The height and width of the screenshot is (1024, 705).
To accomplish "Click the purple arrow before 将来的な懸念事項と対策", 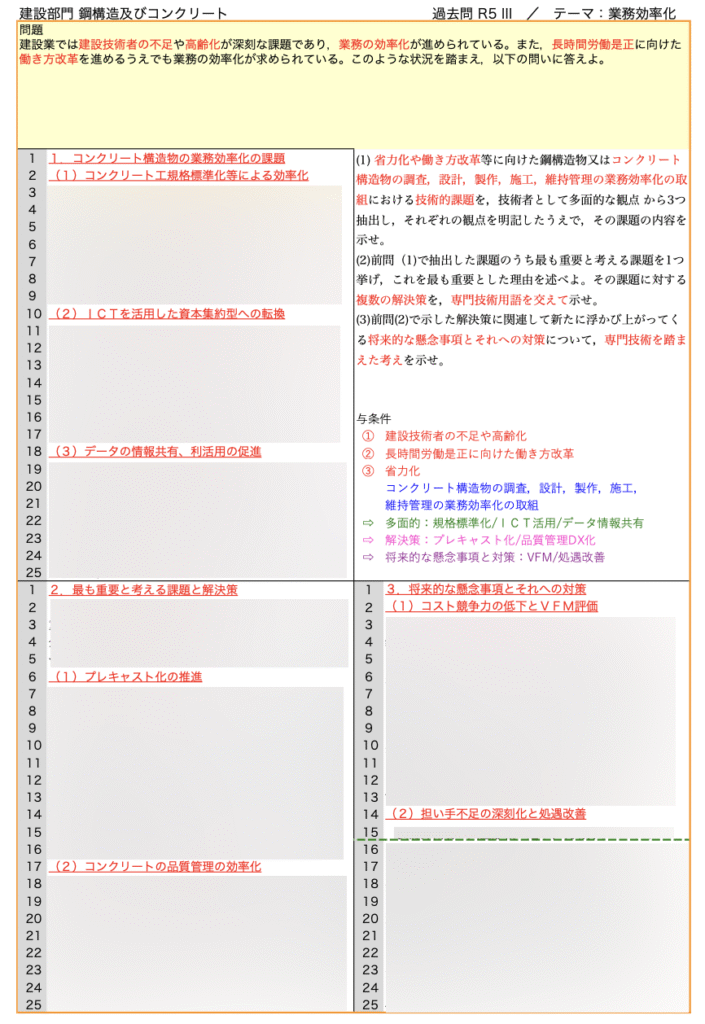I will 367,557.
